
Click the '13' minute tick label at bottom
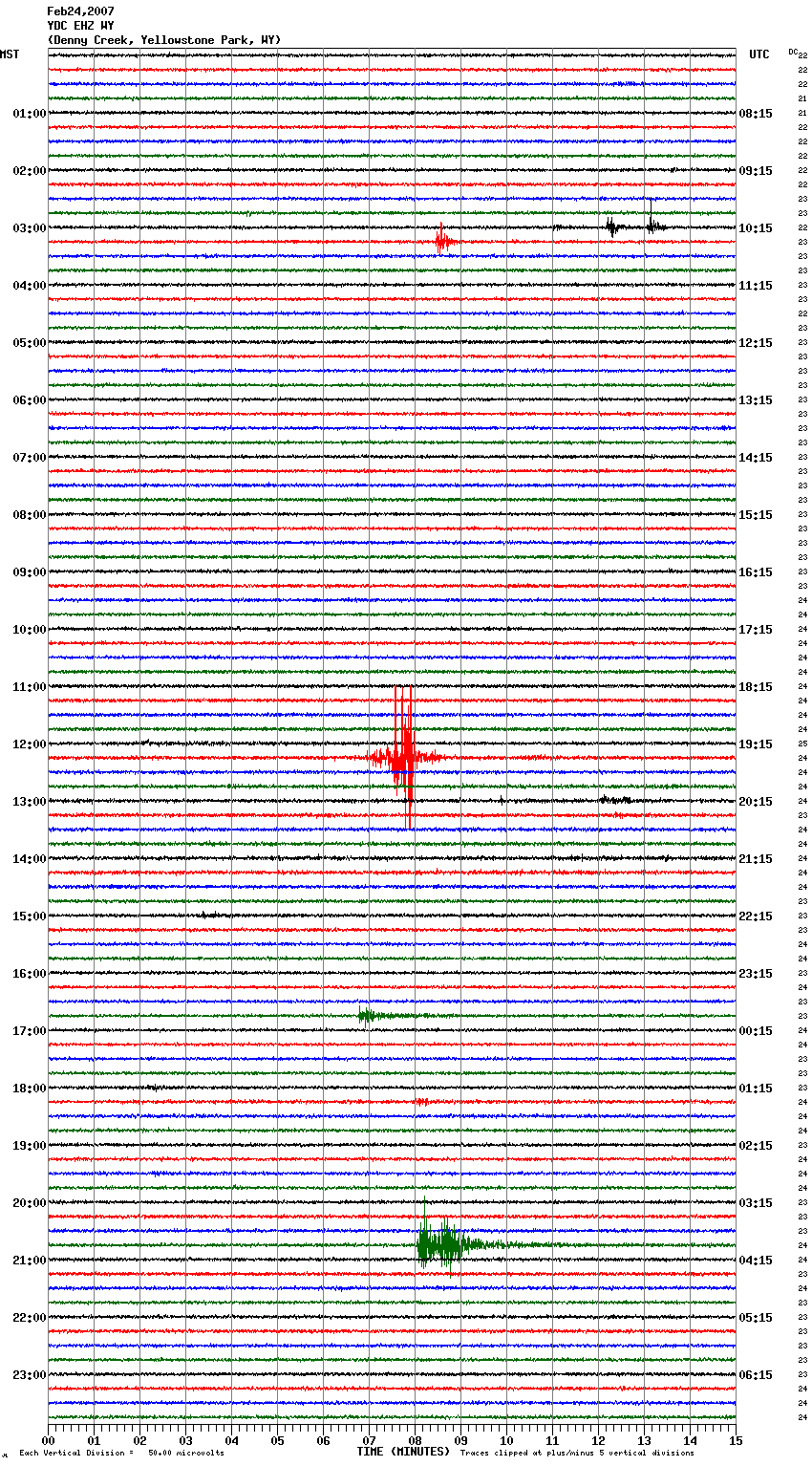[644, 1440]
